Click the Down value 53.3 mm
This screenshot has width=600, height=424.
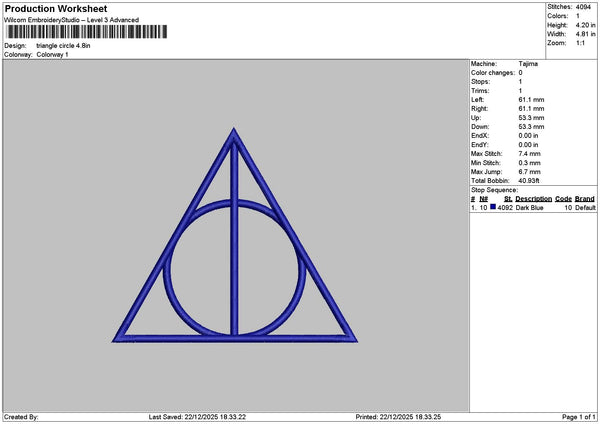click(x=531, y=127)
